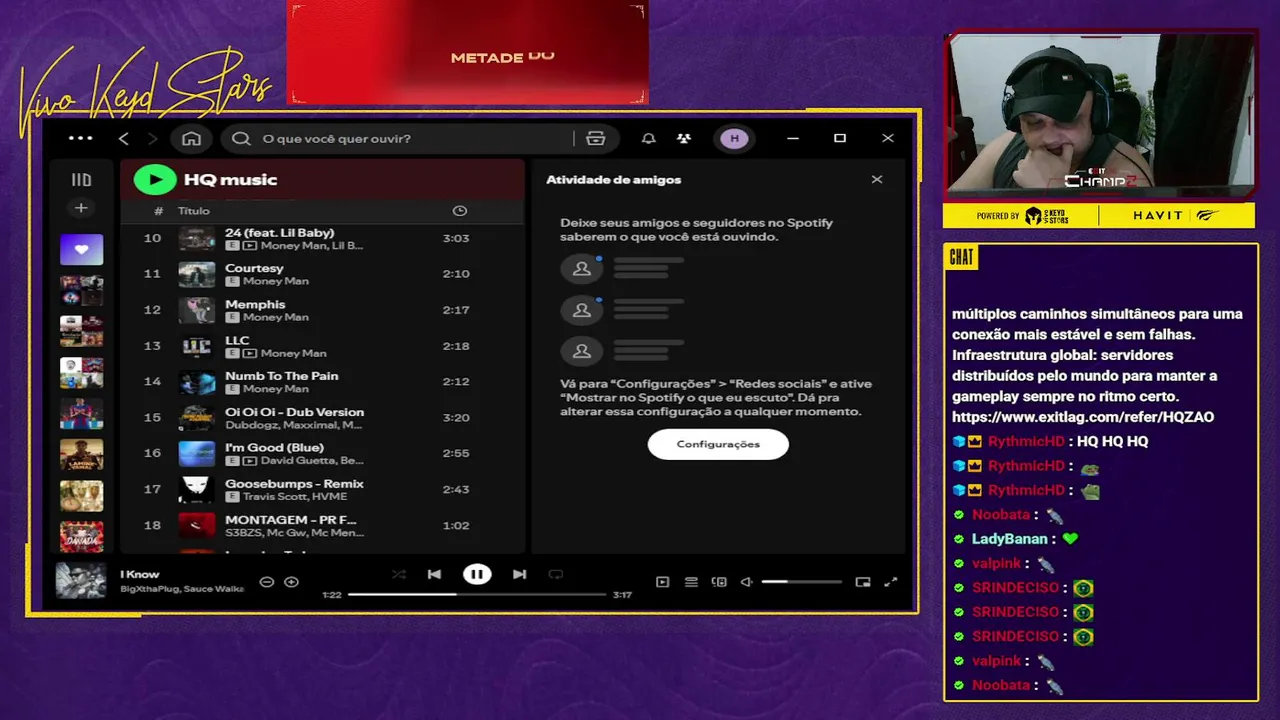The image size is (1280, 720).
Task: Sort tracks by the clock duration icon
Action: [x=459, y=211]
